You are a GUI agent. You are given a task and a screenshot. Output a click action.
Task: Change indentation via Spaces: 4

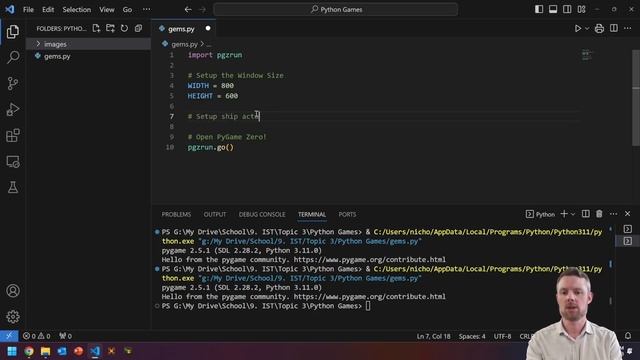(x=472, y=336)
